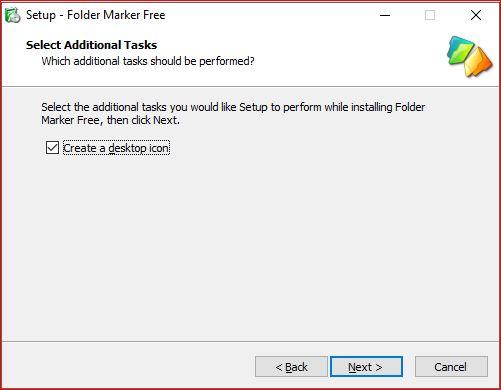Cancel the Folder Marker Free setup
The height and width of the screenshot is (390, 501).
451,367
